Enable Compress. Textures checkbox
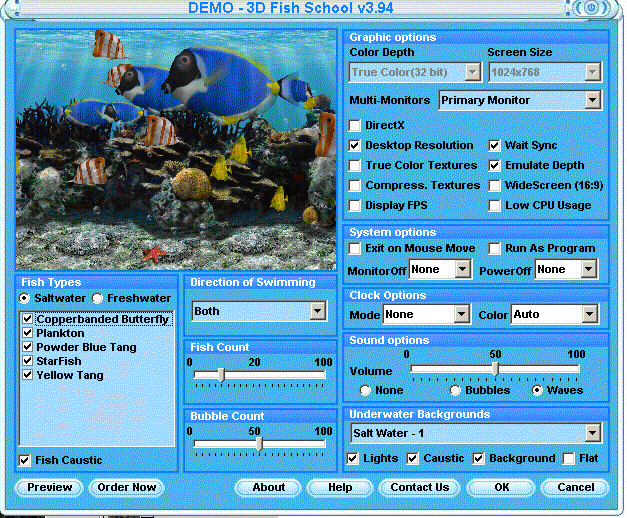 click(x=355, y=186)
